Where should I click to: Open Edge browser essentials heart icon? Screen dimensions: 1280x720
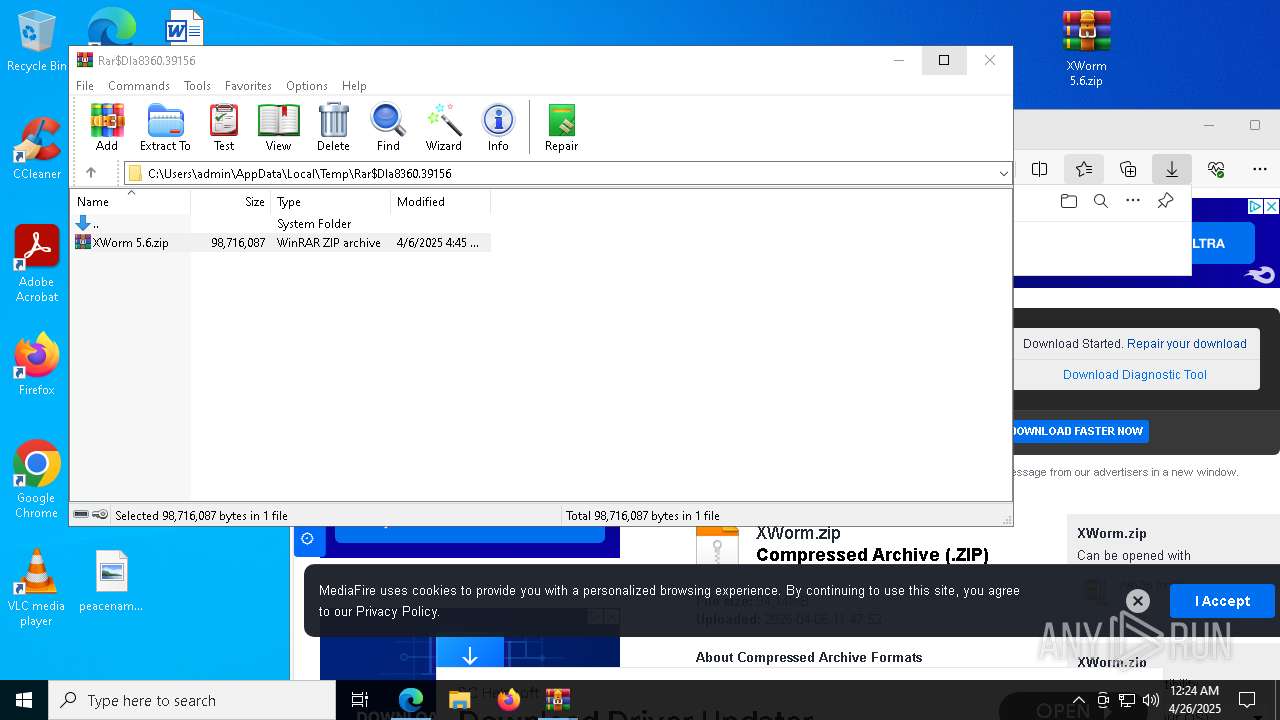click(x=1216, y=169)
